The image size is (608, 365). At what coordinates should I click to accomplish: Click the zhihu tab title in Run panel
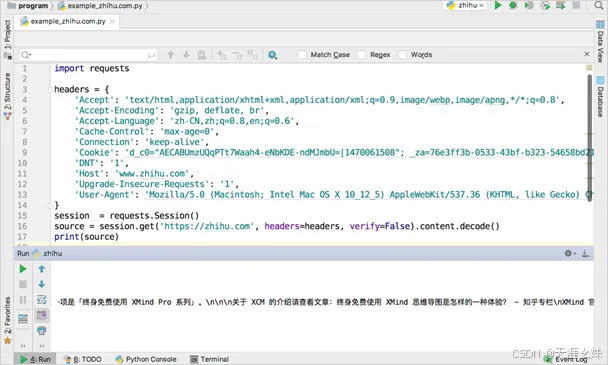[48, 253]
